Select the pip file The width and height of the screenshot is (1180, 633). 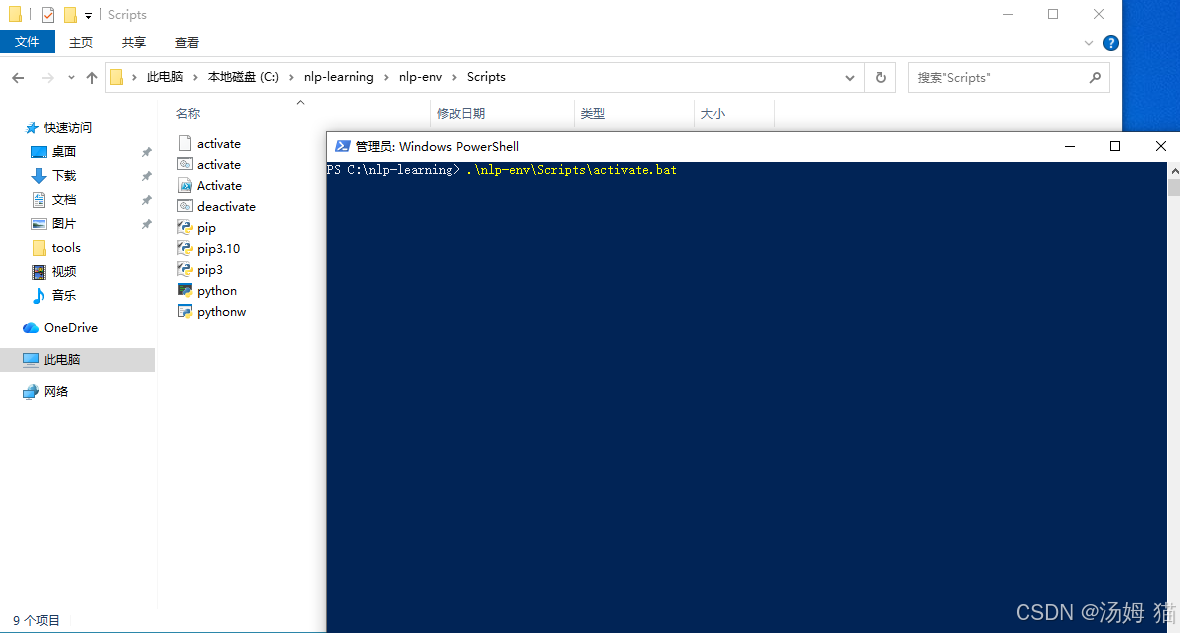(197, 227)
